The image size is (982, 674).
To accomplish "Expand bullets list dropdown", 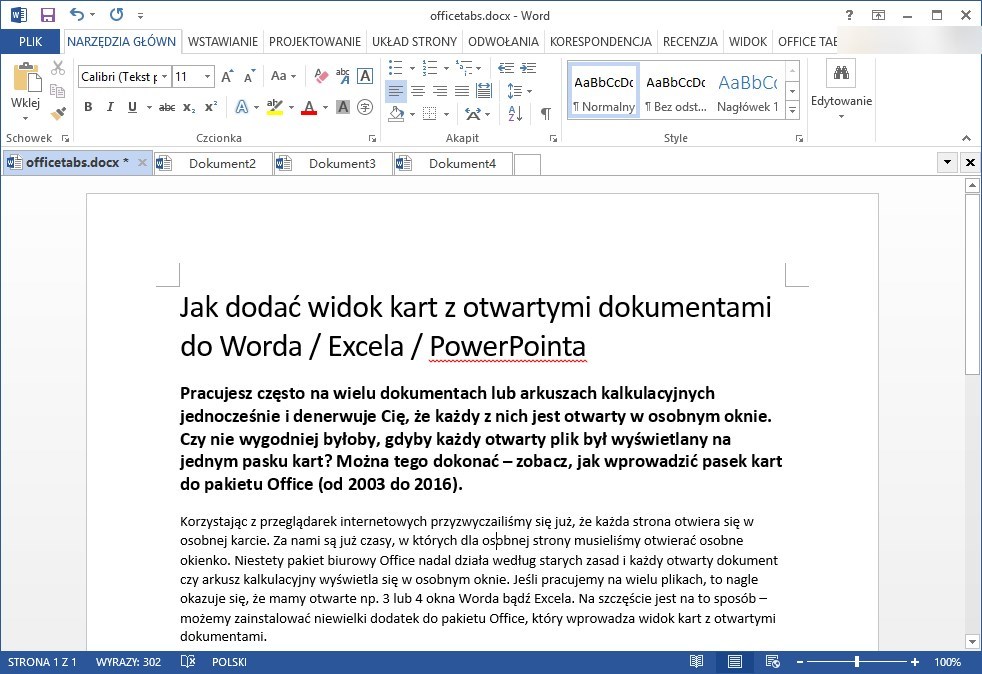I will [412, 68].
